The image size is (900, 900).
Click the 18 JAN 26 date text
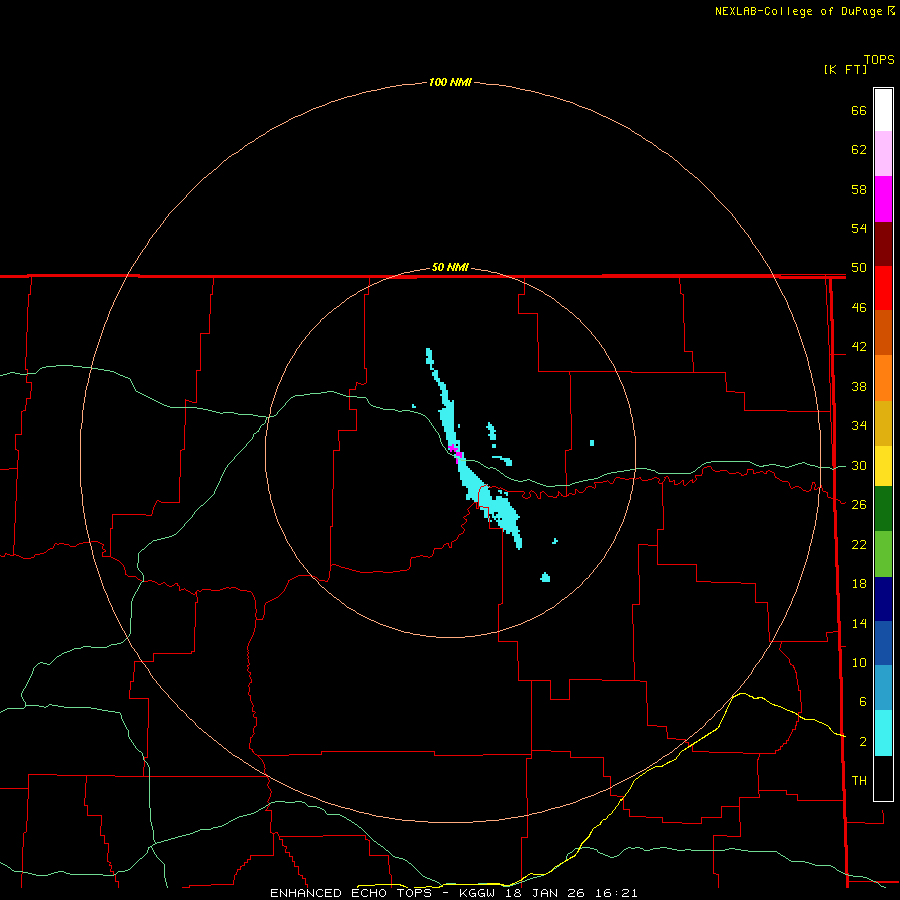[x=544, y=893]
